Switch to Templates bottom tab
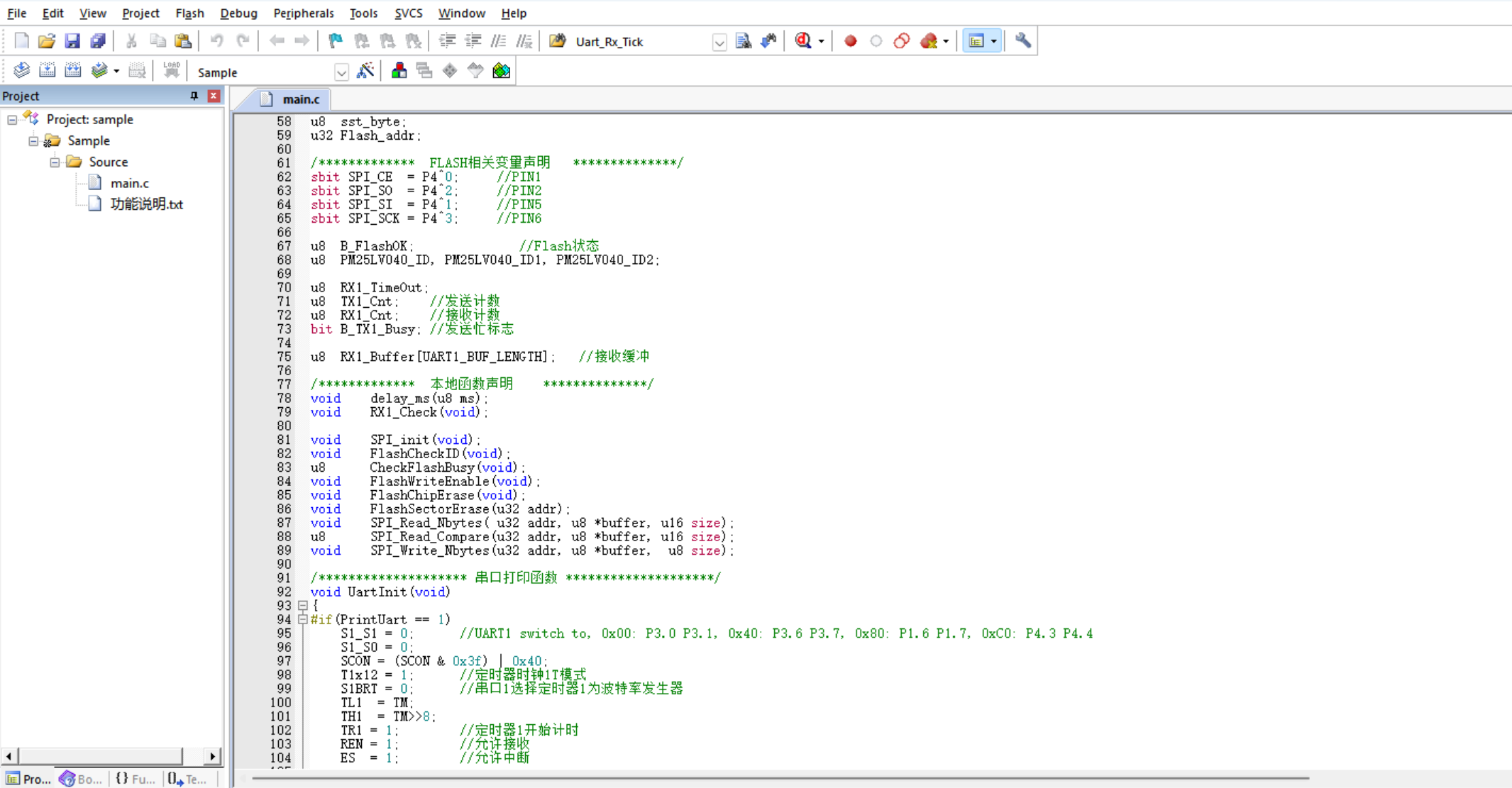Image resolution: width=1512 pixels, height=788 pixels. click(x=188, y=779)
